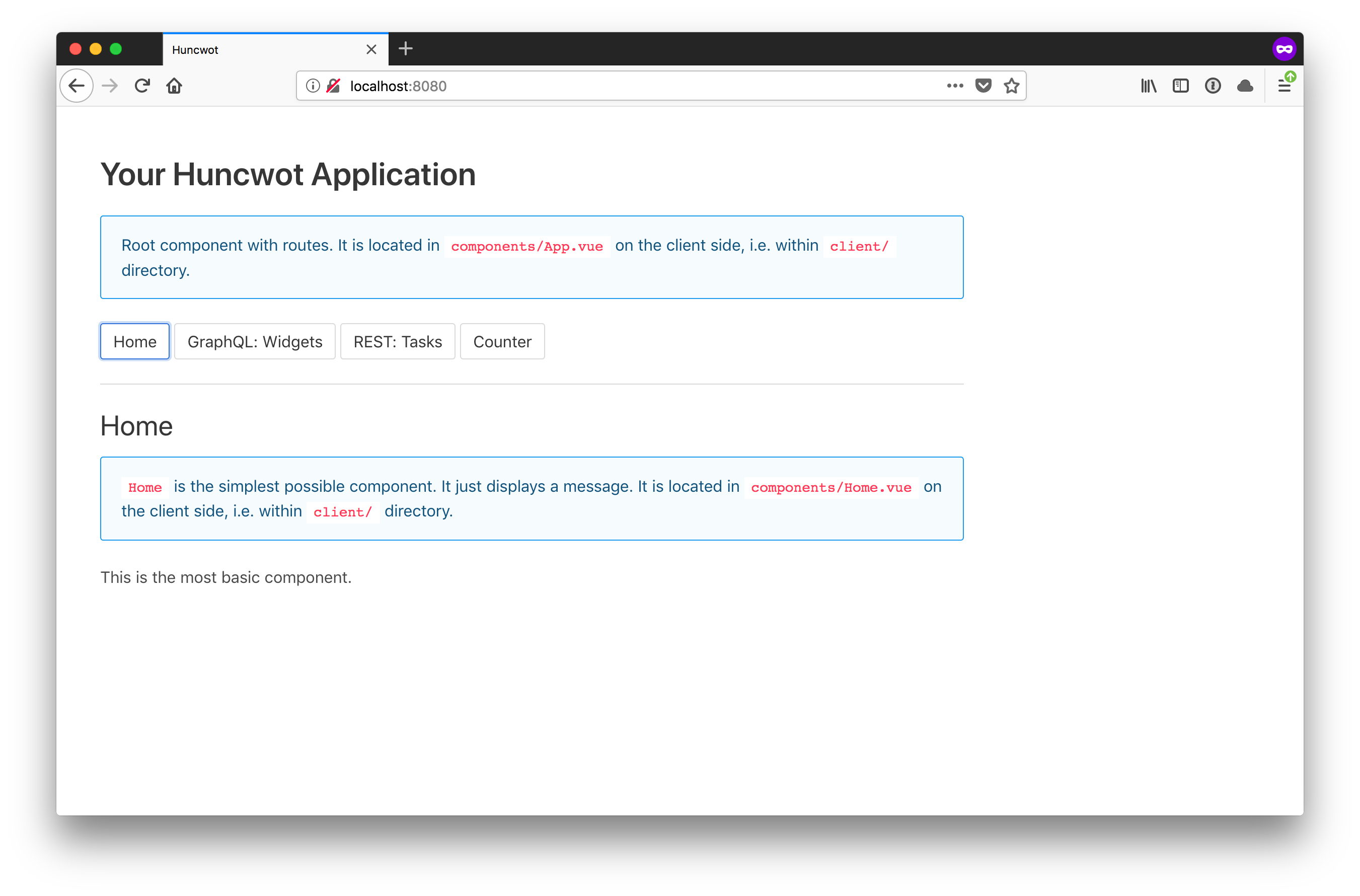The width and height of the screenshot is (1360, 896).
Task: Open page actions three-dot menu
Action: [x=954, y=86]
